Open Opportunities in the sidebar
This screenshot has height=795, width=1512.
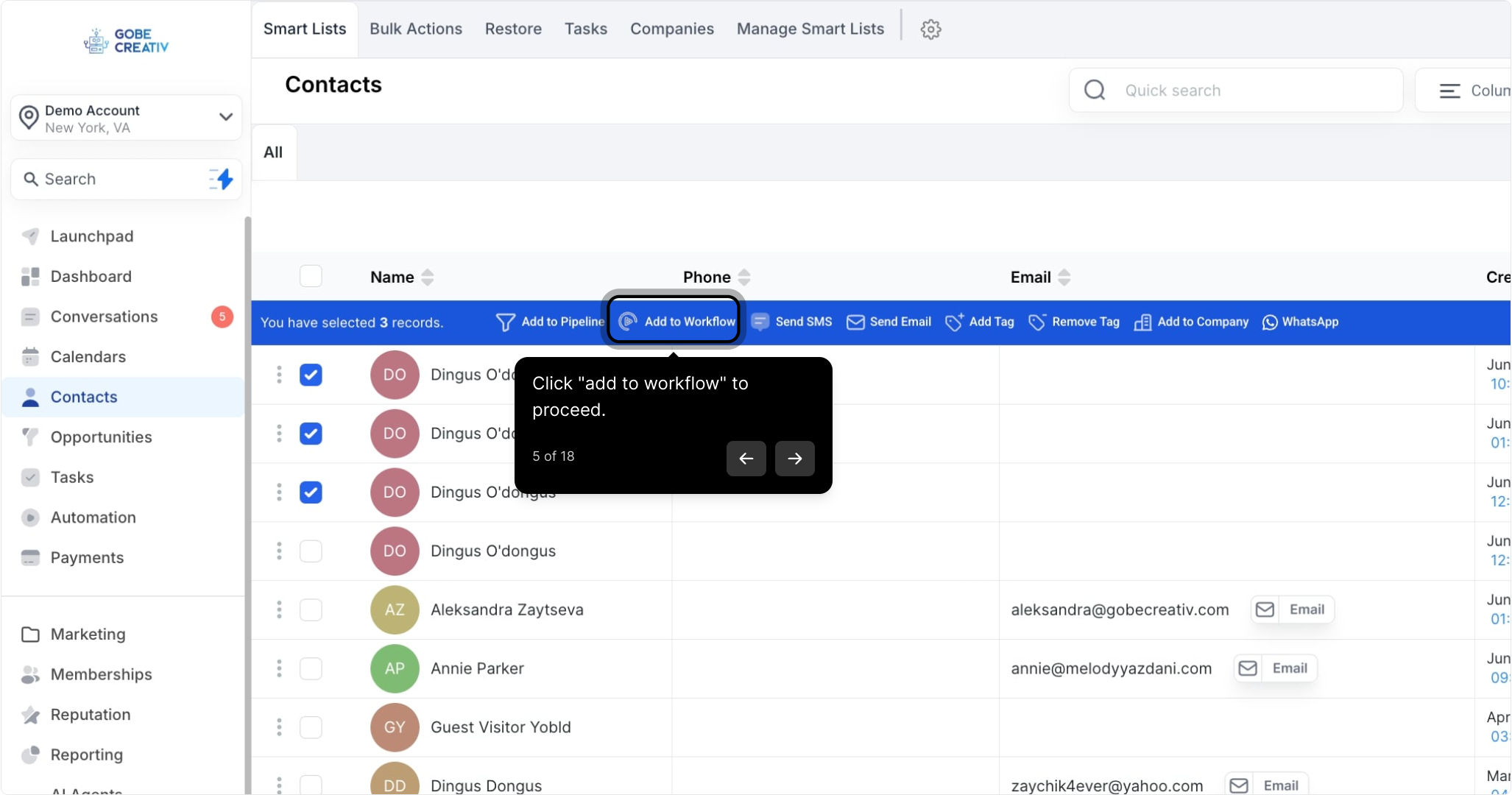point(101,437)
